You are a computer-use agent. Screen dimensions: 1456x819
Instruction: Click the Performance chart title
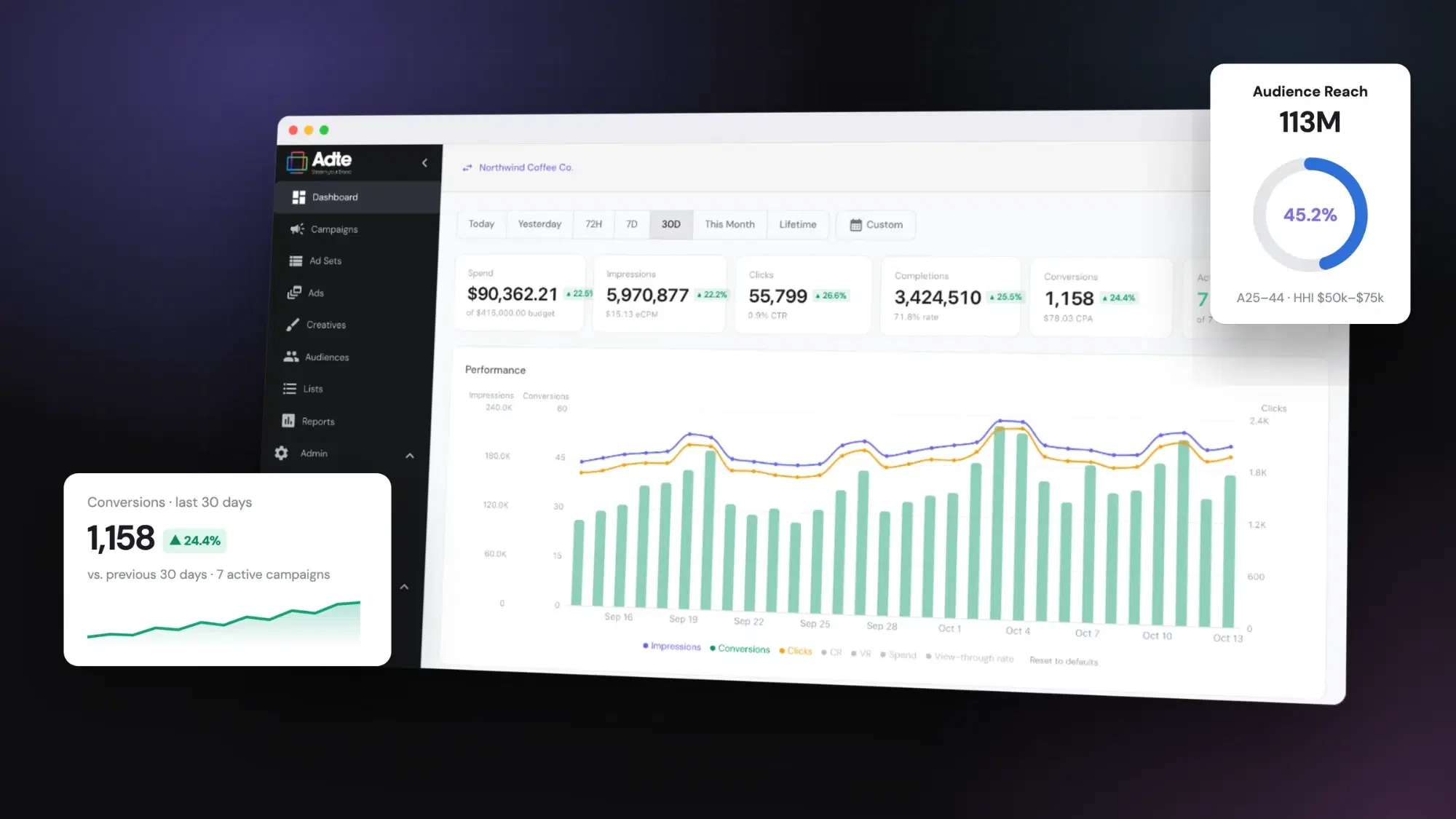point(495,370)
